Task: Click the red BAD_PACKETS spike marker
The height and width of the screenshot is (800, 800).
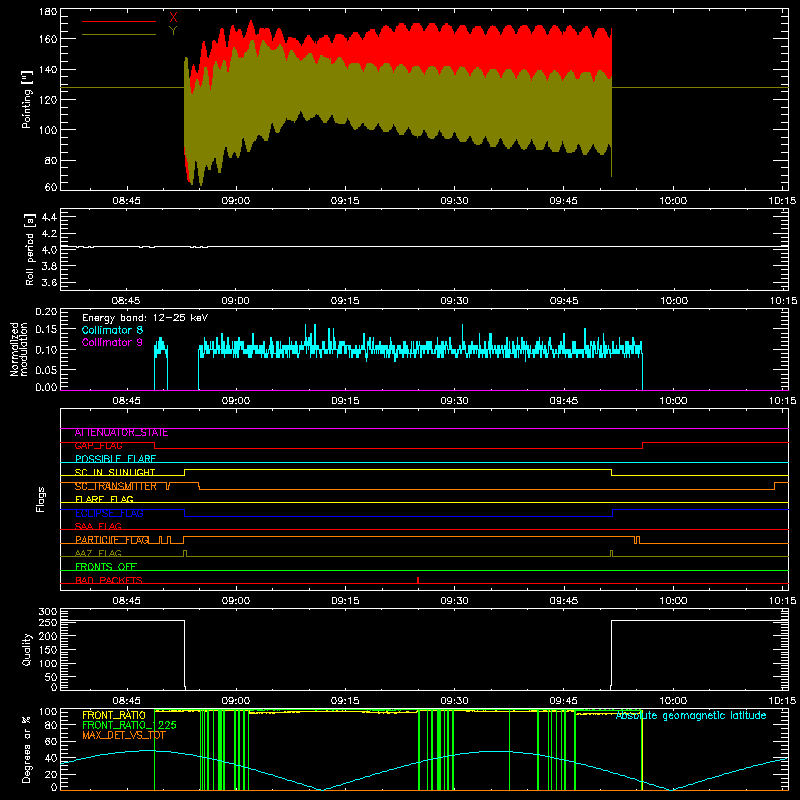Action: [x=418, y=580]
